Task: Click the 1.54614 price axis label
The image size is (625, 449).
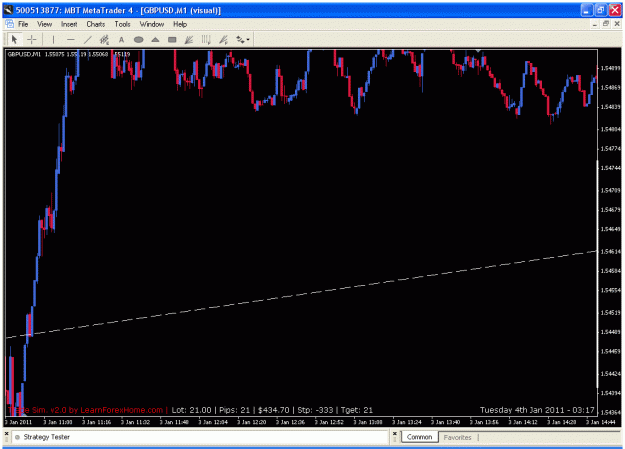Action: pos(610,252)
